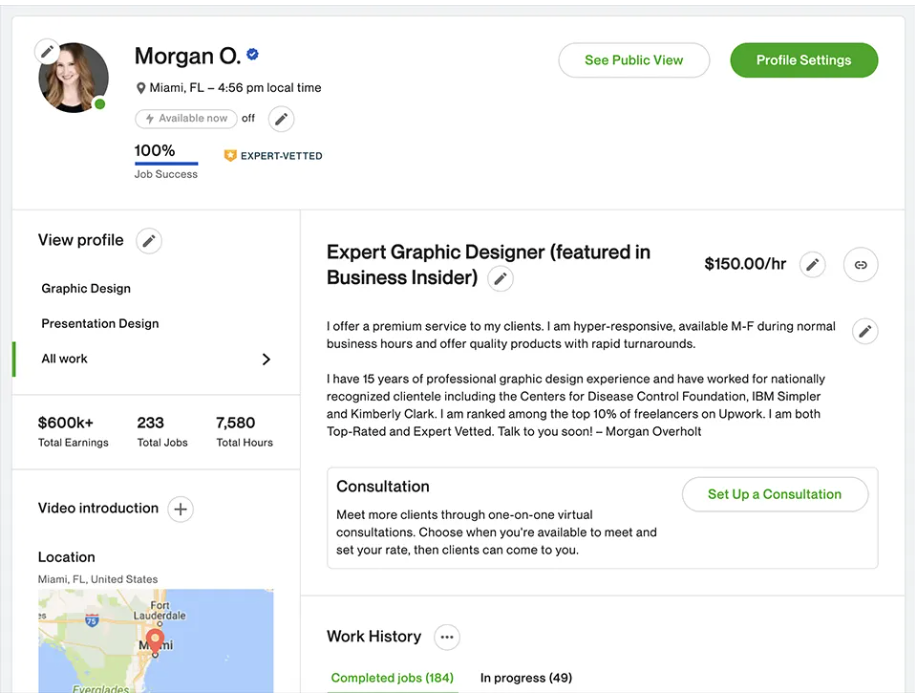
Task: Select Presentation Design specialized profile
Action: click(x=100, y=324)
